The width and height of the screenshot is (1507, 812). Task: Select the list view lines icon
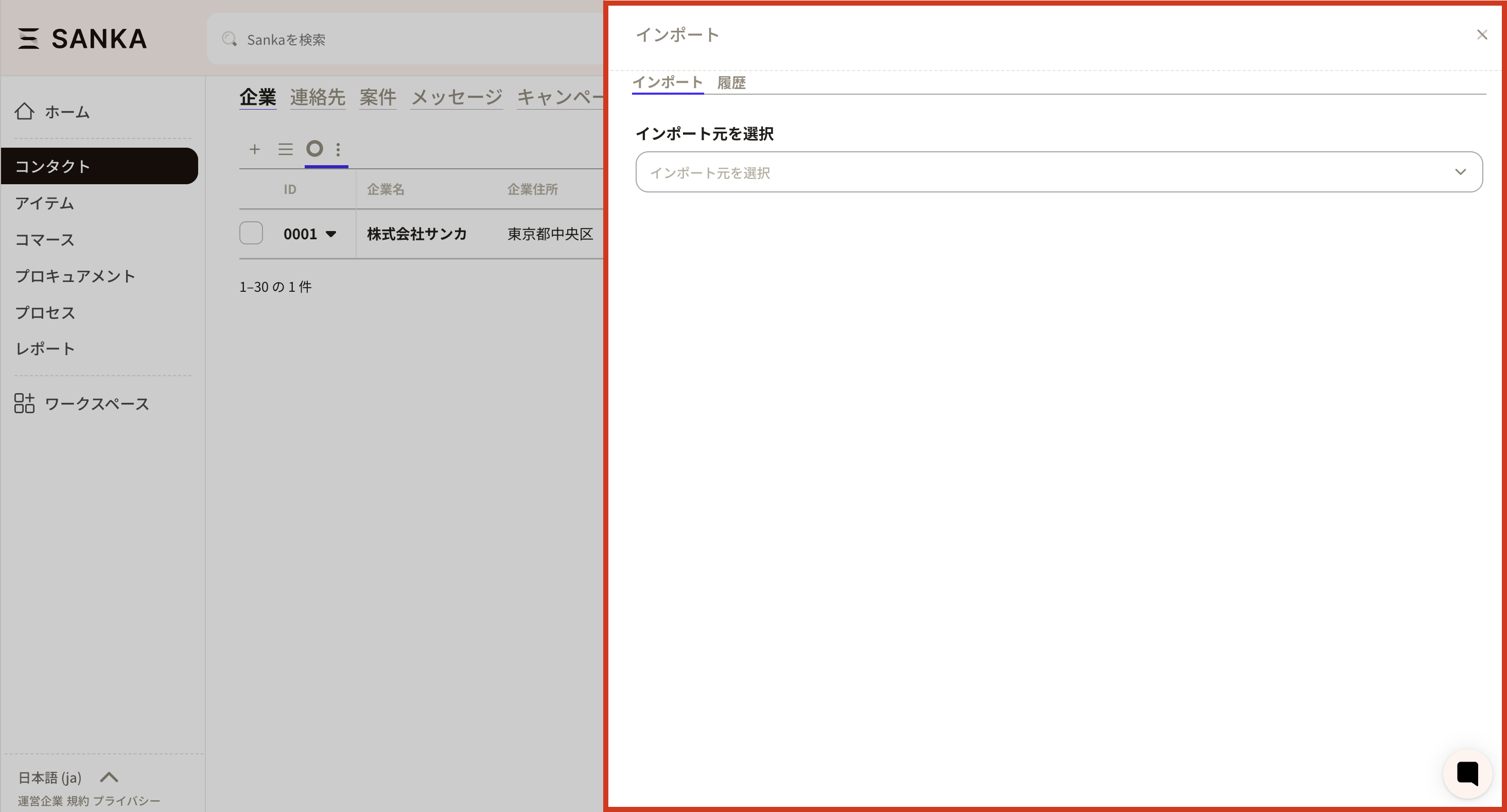tap(286, 149)
